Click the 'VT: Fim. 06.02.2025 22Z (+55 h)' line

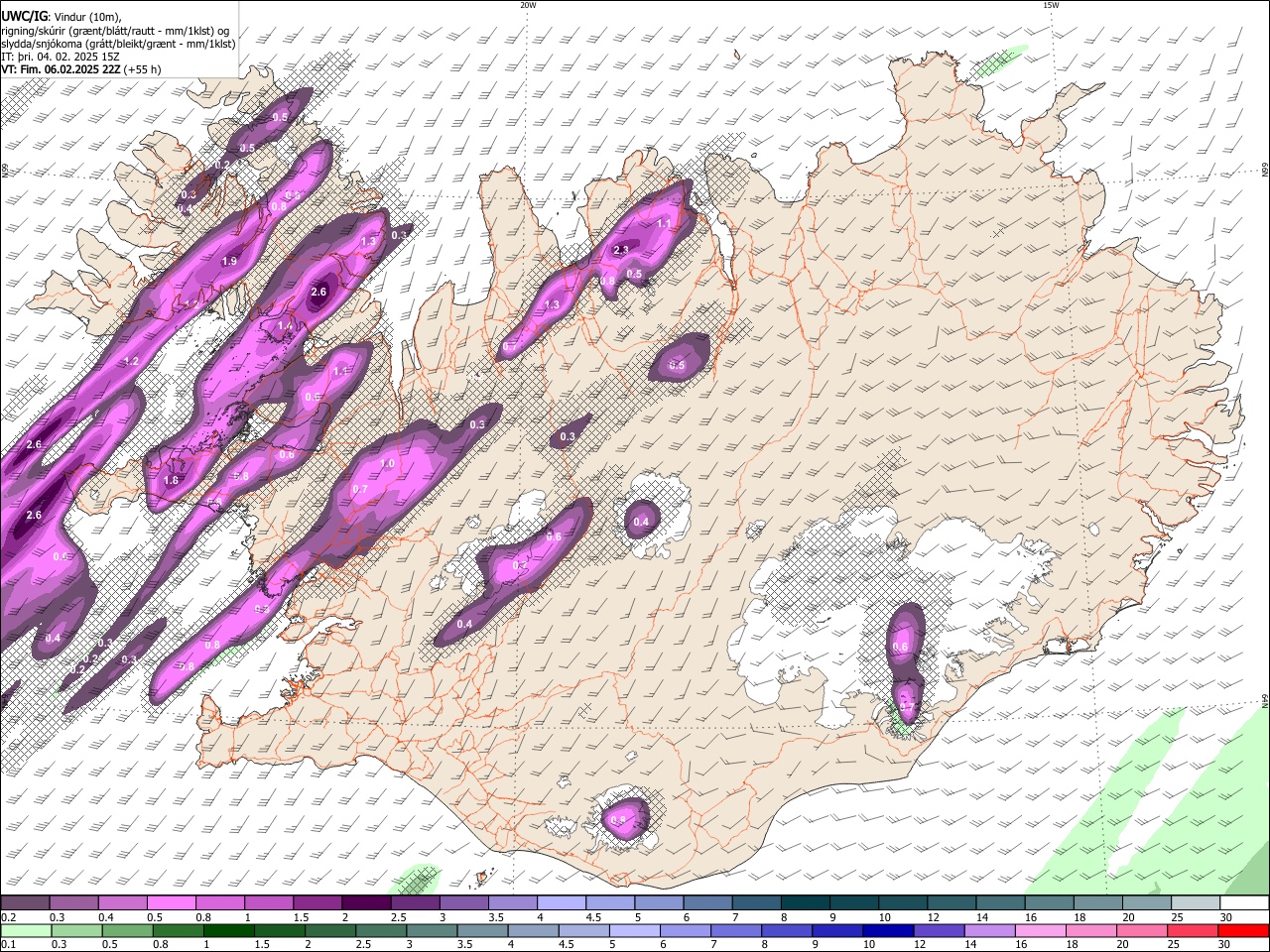click(x=80, y=69)
